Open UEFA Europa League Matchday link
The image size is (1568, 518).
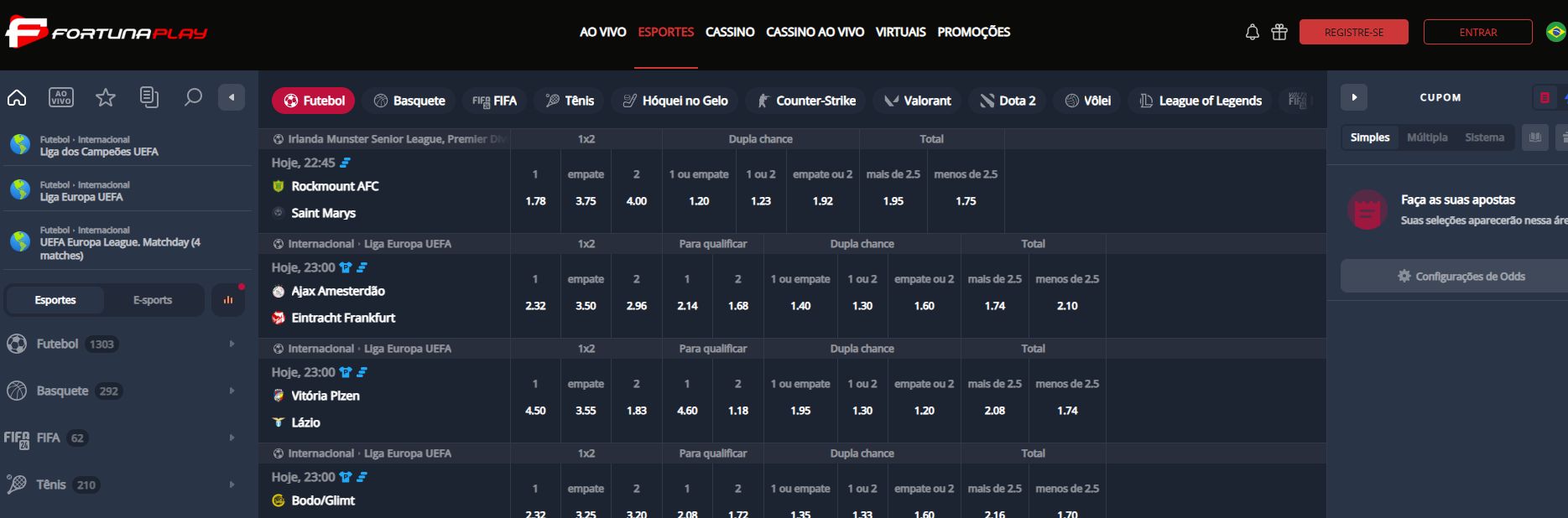point(120,249)
